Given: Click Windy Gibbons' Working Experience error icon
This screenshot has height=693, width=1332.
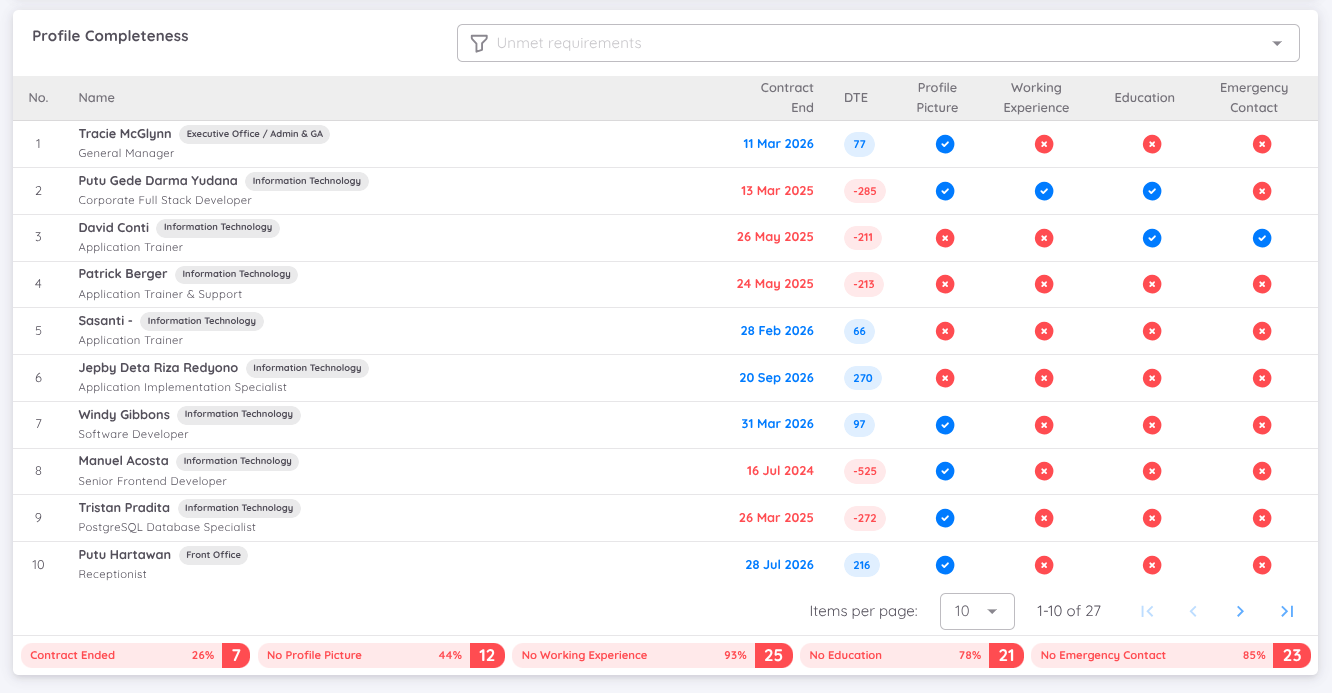Looking at the screenshot, I should pyautogui.click(x=1044, y=425).
